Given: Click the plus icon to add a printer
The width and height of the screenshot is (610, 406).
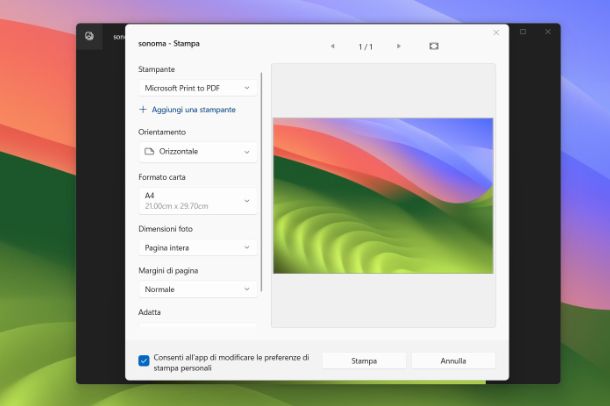Looking at the screenshot, I should coord(143,110).
